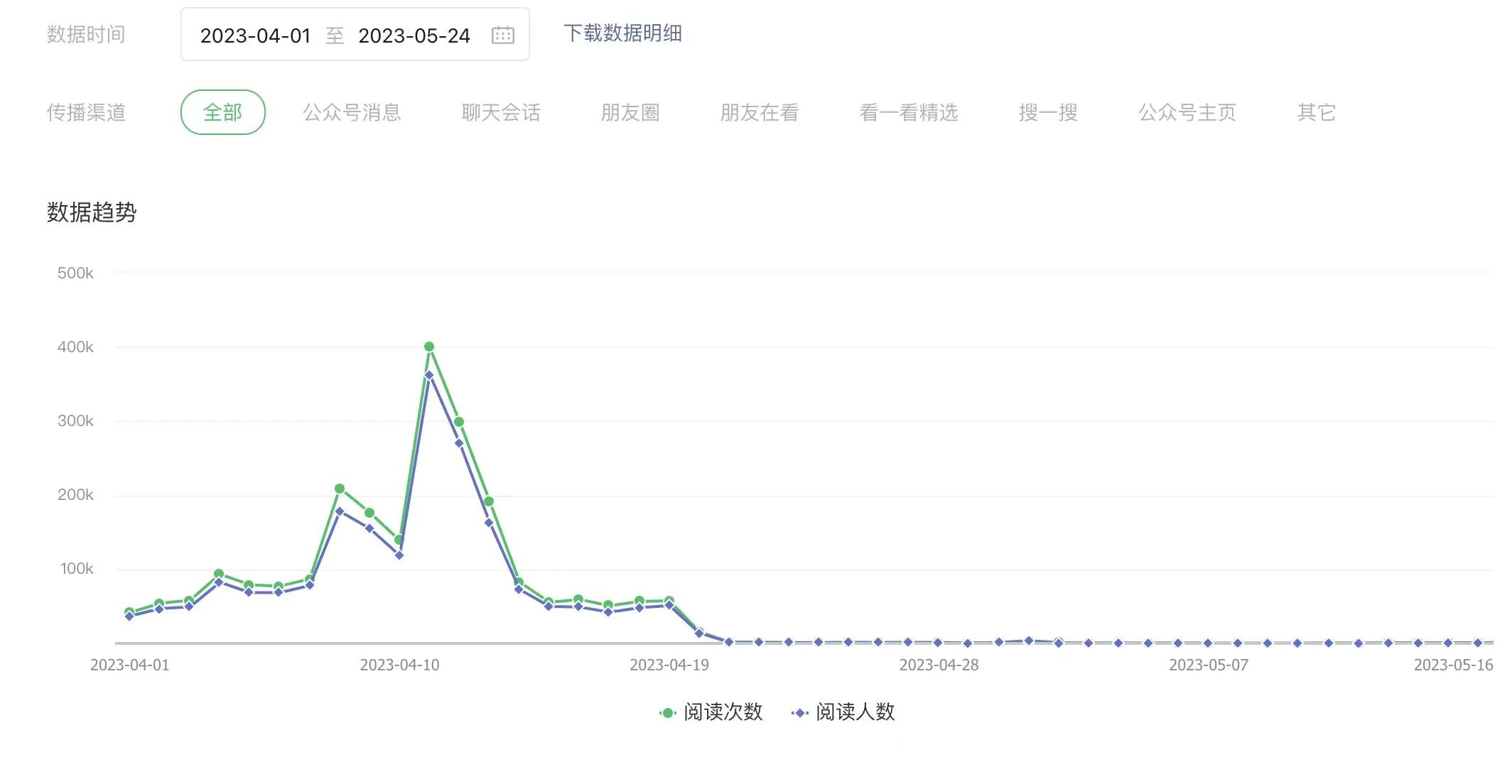
Task: Click the 2023-04-01 start date field
Action: (255, 36)
